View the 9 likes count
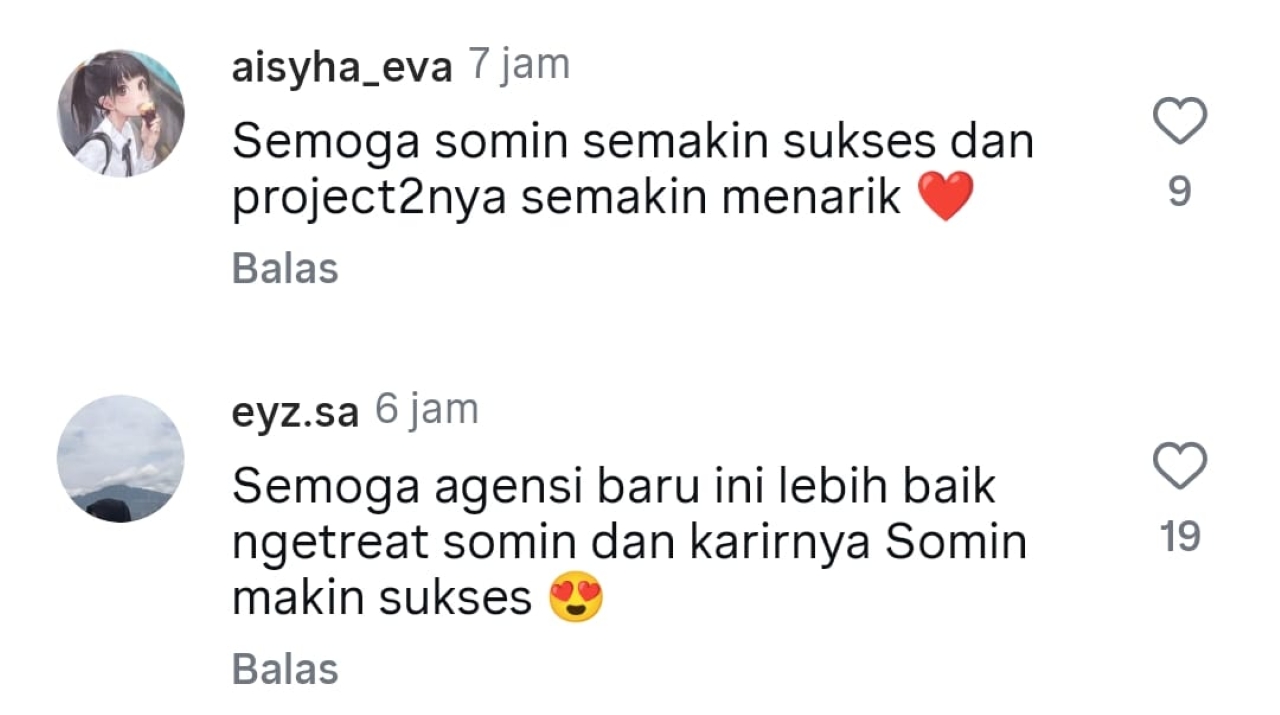 (1180, 191)
